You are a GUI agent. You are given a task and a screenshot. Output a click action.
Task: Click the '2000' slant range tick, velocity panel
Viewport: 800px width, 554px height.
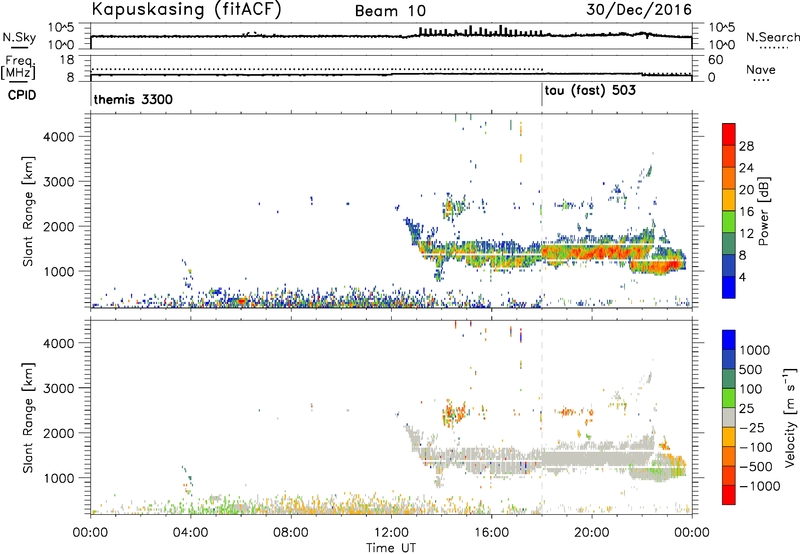[59, 433]
